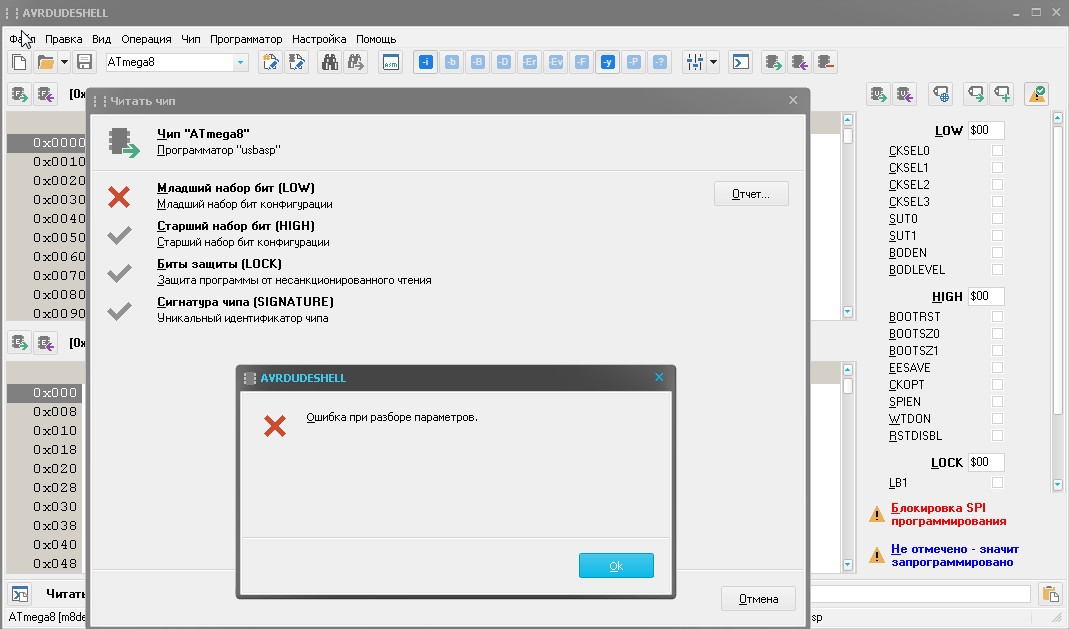Close the AVRDUDESHELL error dialog

(x=659, y=377)
